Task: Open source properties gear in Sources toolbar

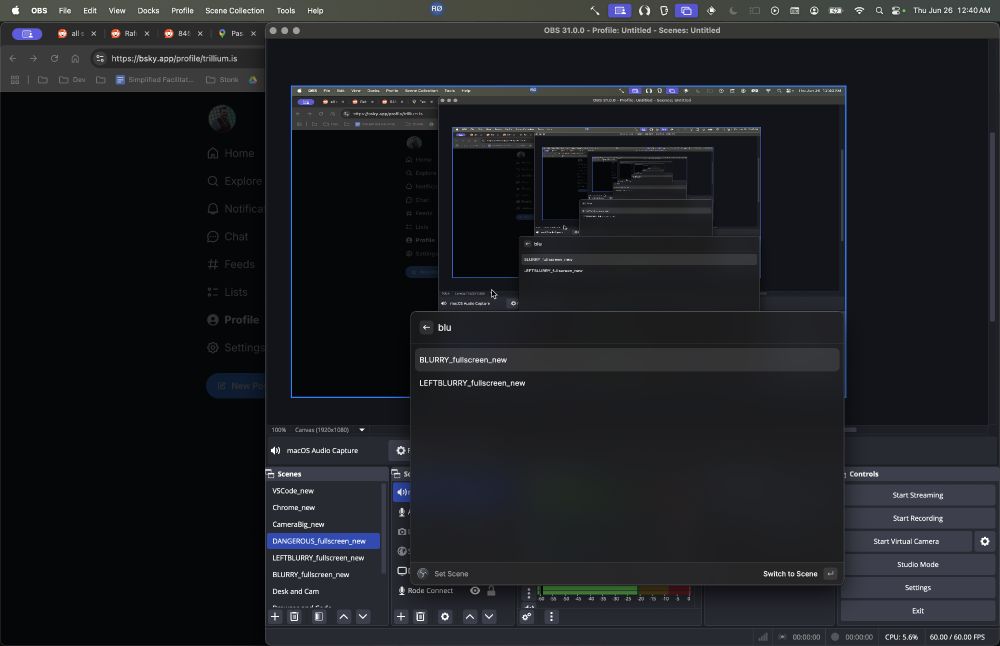Action: tap(445, 617)
